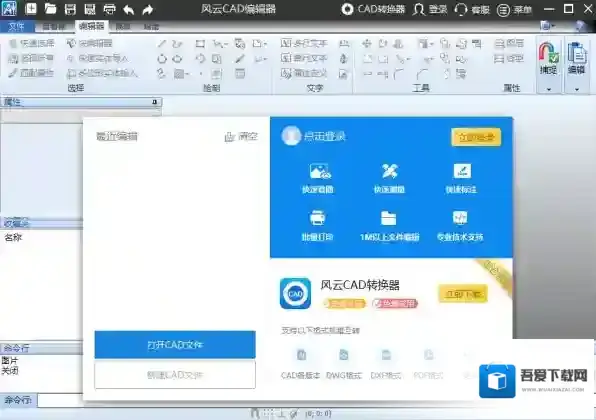Click the 快速测图 feature icon

389,171
